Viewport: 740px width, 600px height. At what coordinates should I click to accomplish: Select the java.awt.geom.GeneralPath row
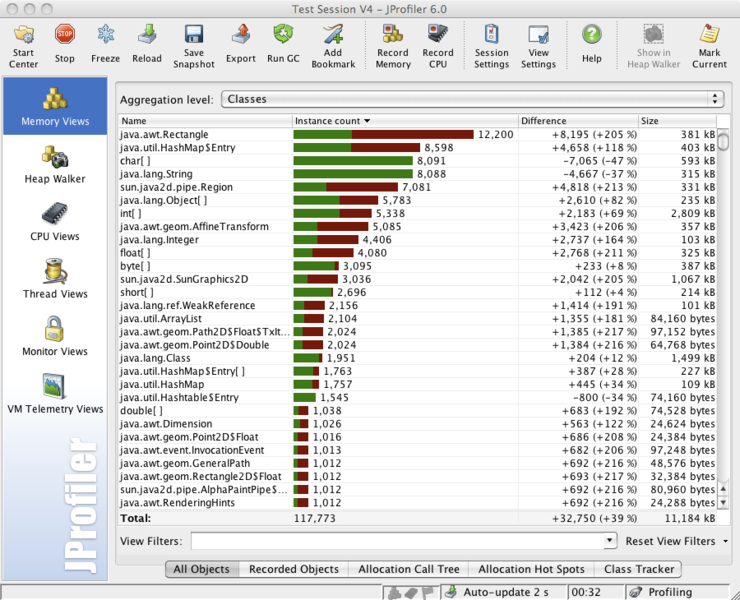(x=418, y=464)
